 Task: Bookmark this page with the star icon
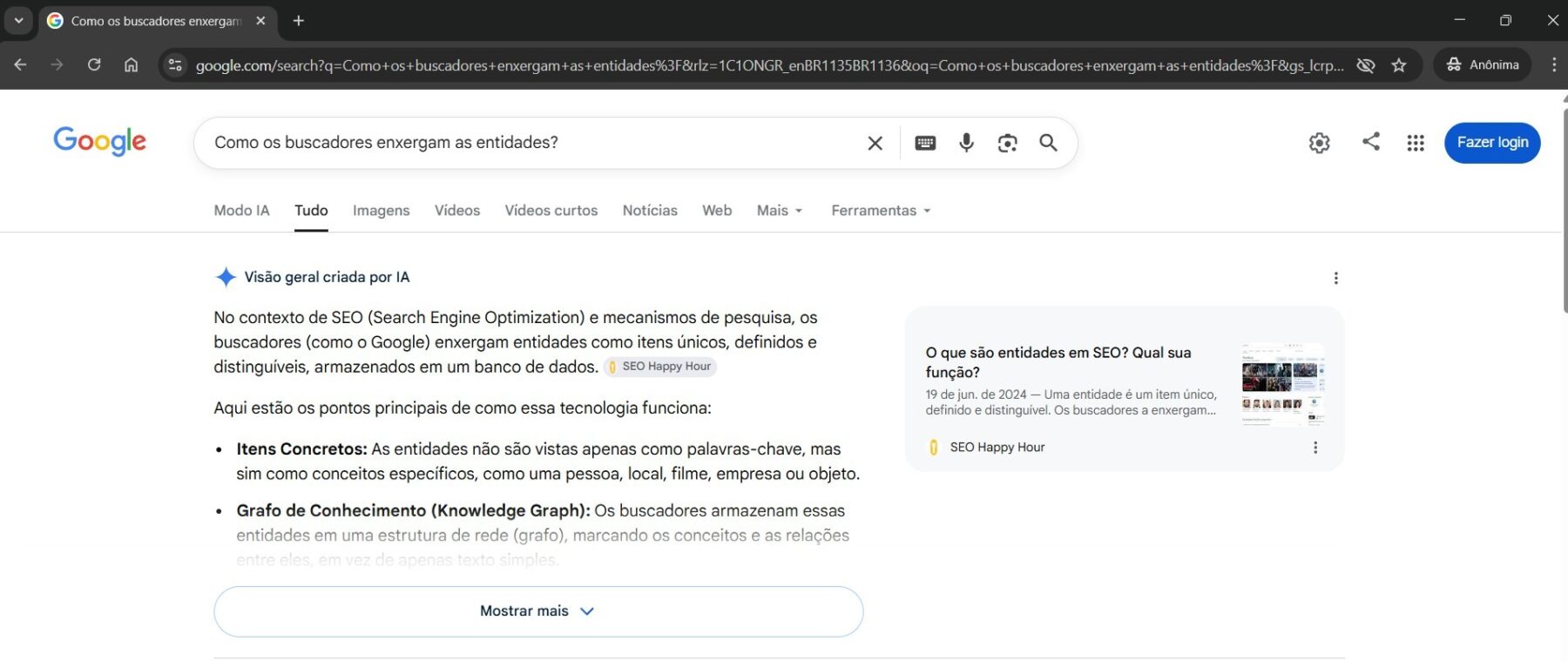point(1399,65)
